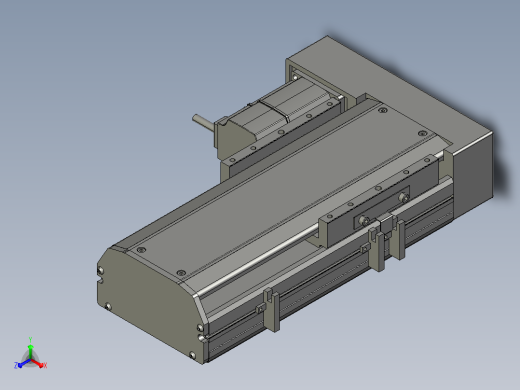This screenshot has height=390, width=520.
Task: Pick the left bolt in carriage recess
Action: click(x=363, y=220)
